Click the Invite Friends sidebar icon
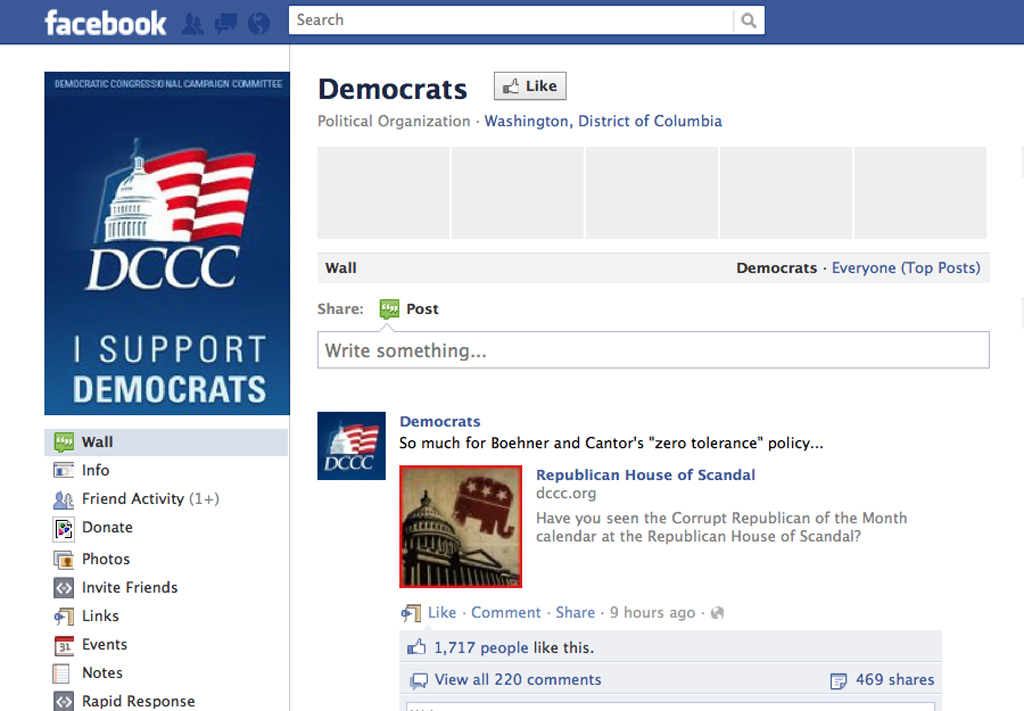 click(x=62, y=588)
